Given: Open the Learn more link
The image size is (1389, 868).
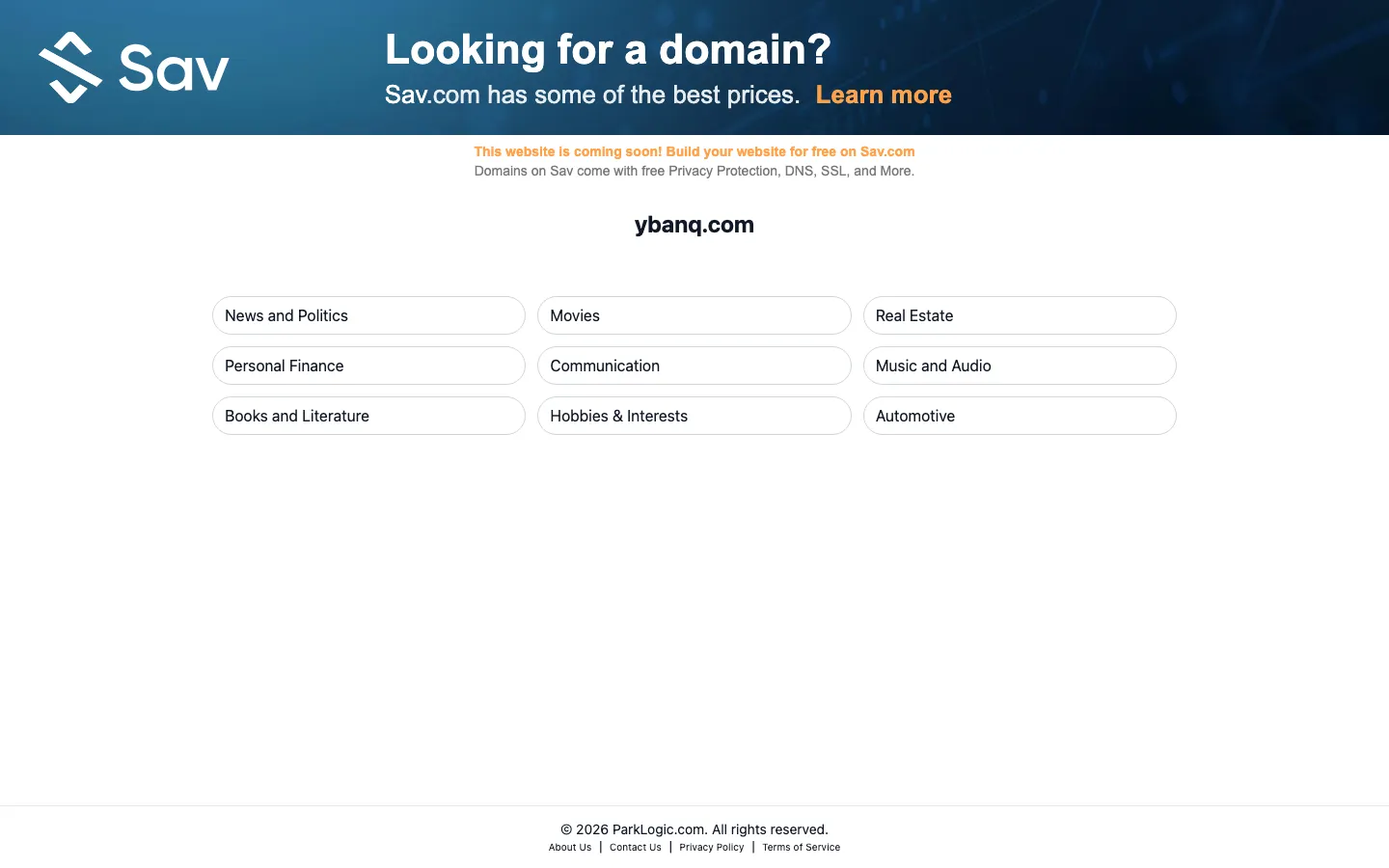Looking at the screenshot, I should (884, 95).
